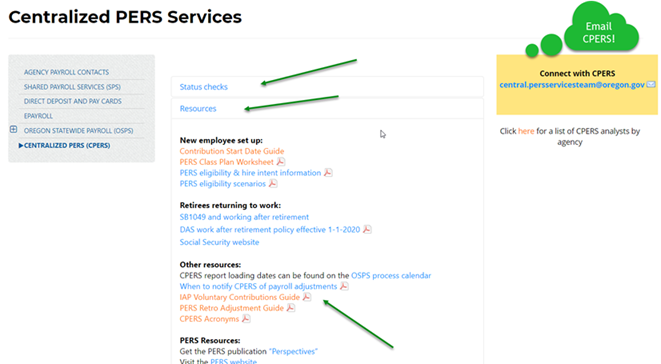The image size is (661, 364).
Task: Click PDF icon beside PERS Class Plan Worksheet
Action: point(280,162)
